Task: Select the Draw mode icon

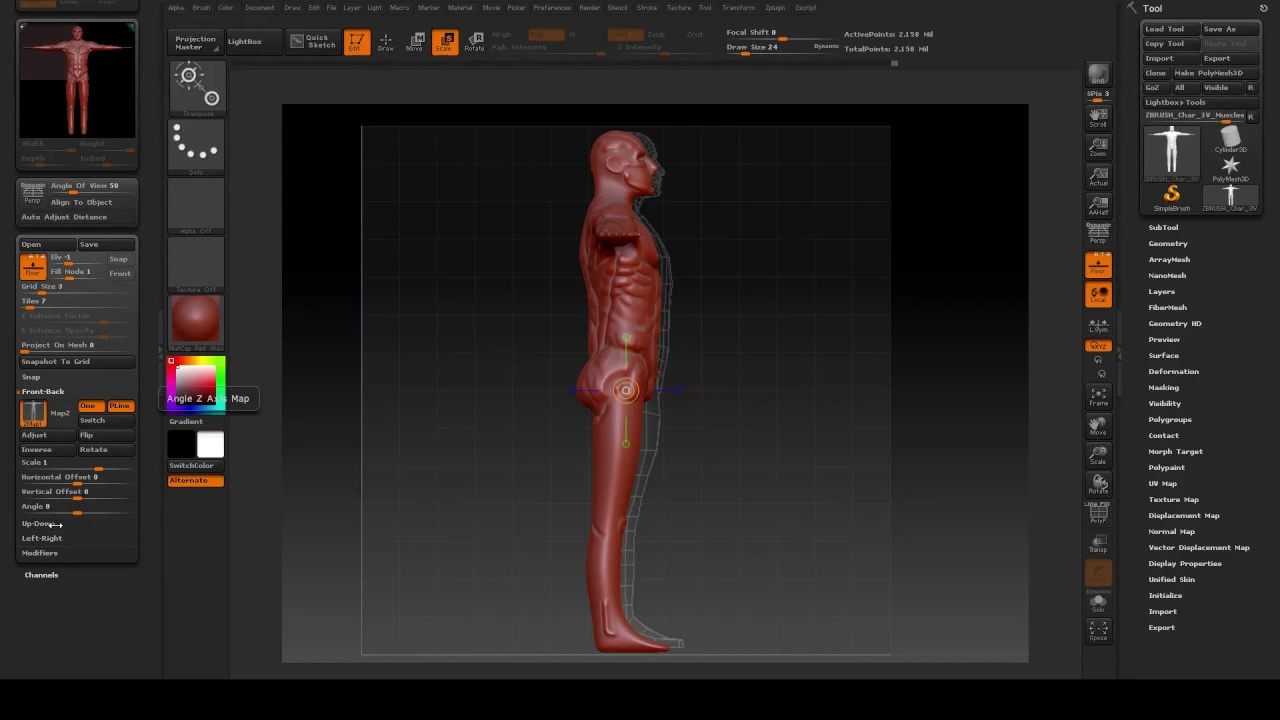Action: click(x=386, y=42)
